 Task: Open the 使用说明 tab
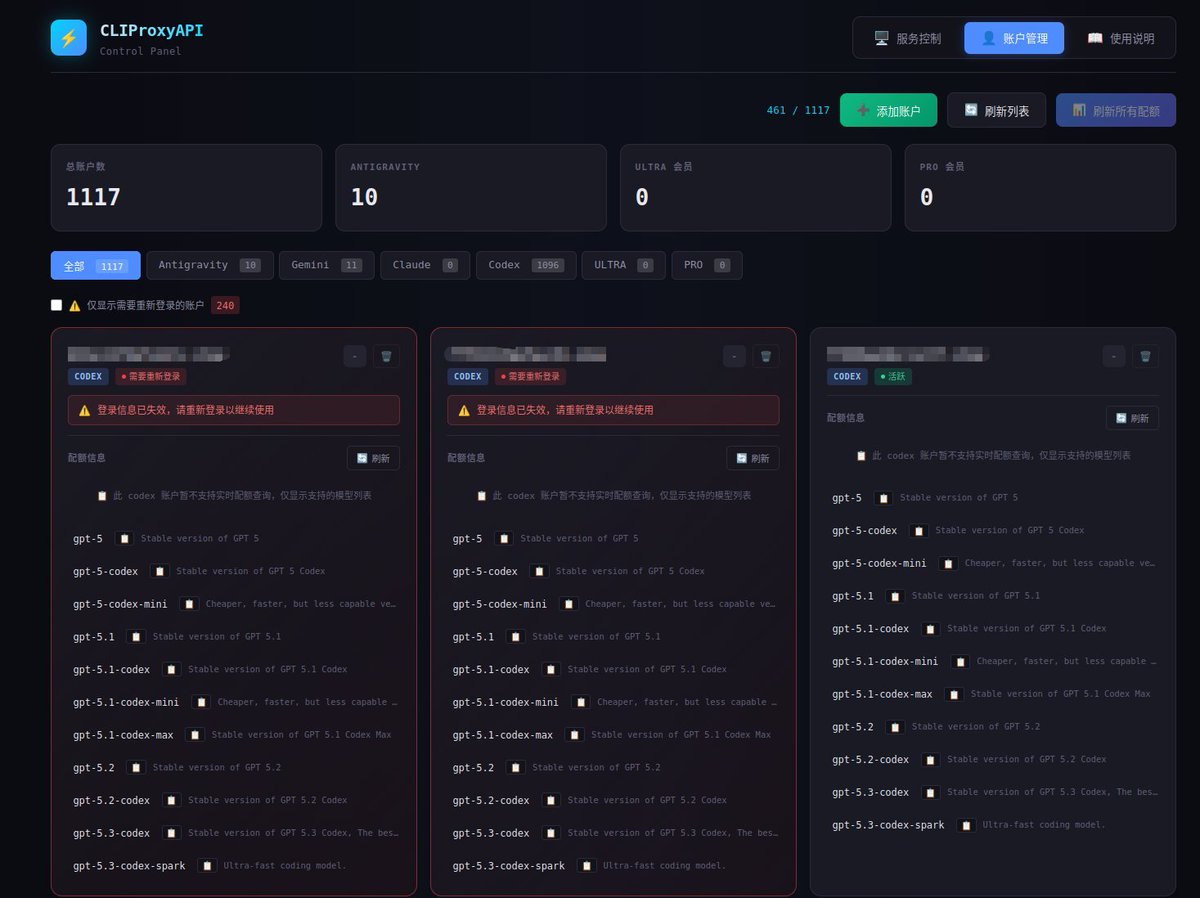point(1120,38)
